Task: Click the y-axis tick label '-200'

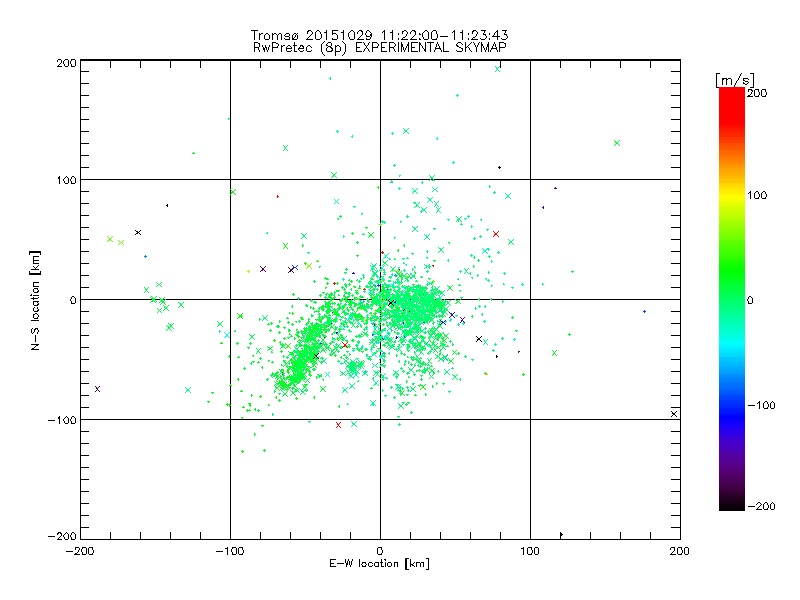Action: (62, 536)
